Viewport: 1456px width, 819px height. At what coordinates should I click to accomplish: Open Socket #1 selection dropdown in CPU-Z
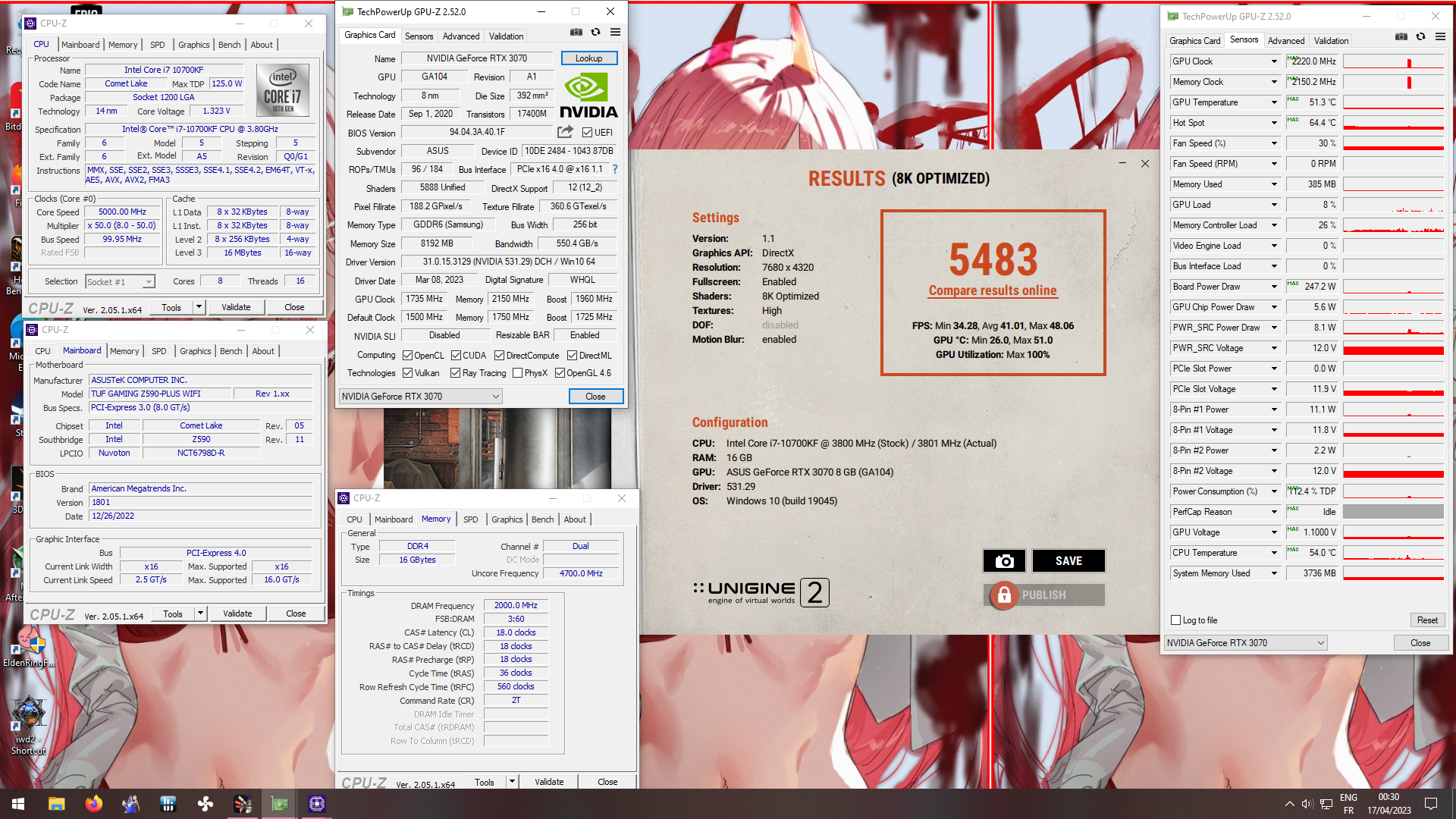pos(120,282)
